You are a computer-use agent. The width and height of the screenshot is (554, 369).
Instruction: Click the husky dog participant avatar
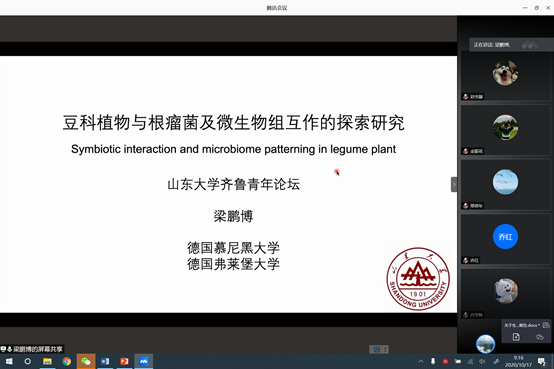coord(505,73)
